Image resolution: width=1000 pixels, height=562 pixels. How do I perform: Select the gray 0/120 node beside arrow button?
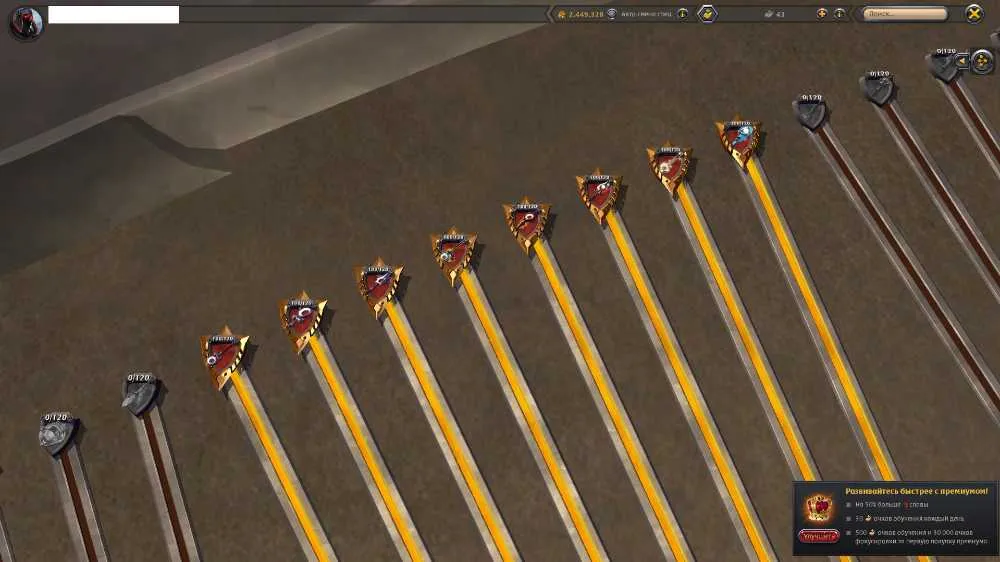pyautogui.click(x=943, y=65)
